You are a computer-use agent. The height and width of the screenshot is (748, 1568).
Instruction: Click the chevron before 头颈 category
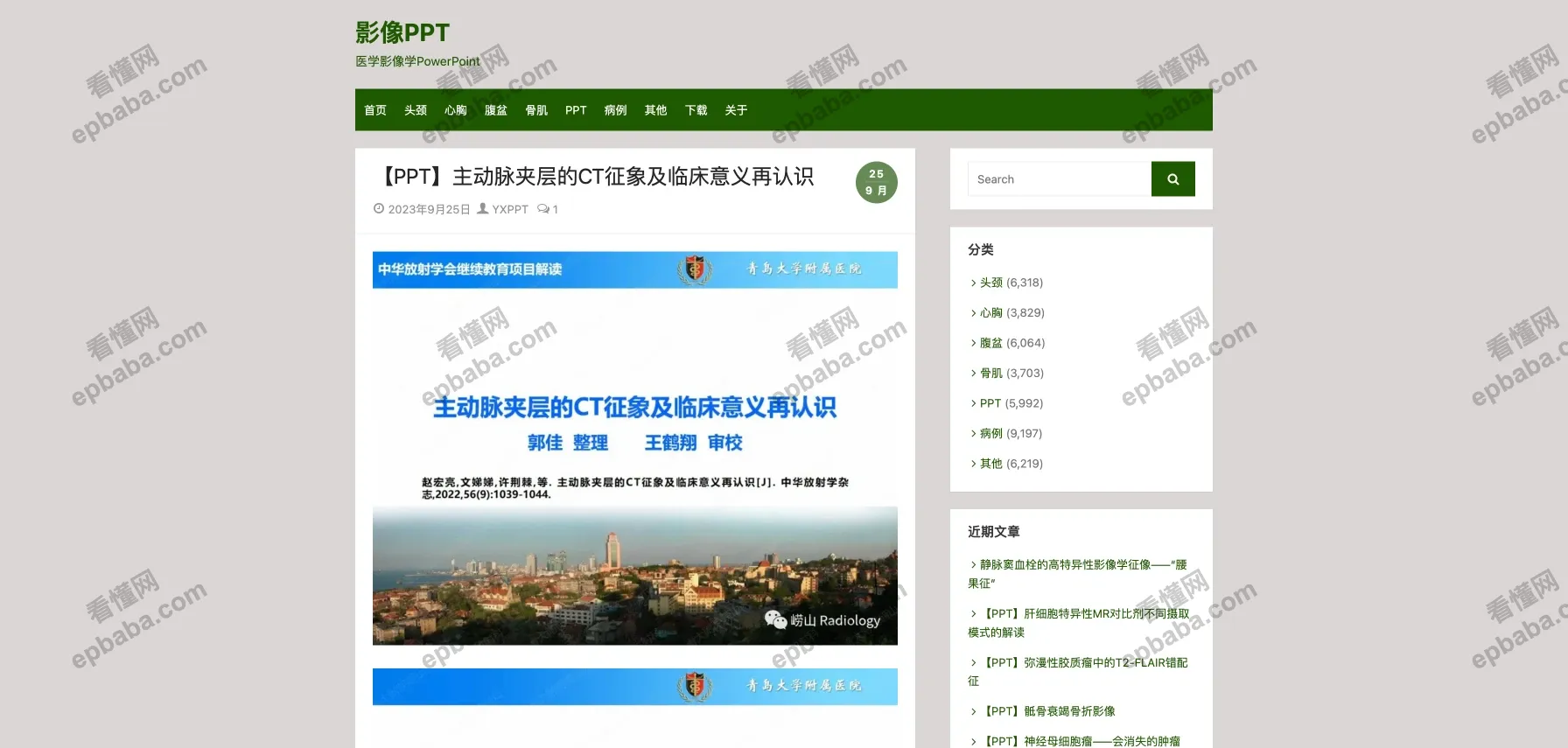(x=973, y=283)
